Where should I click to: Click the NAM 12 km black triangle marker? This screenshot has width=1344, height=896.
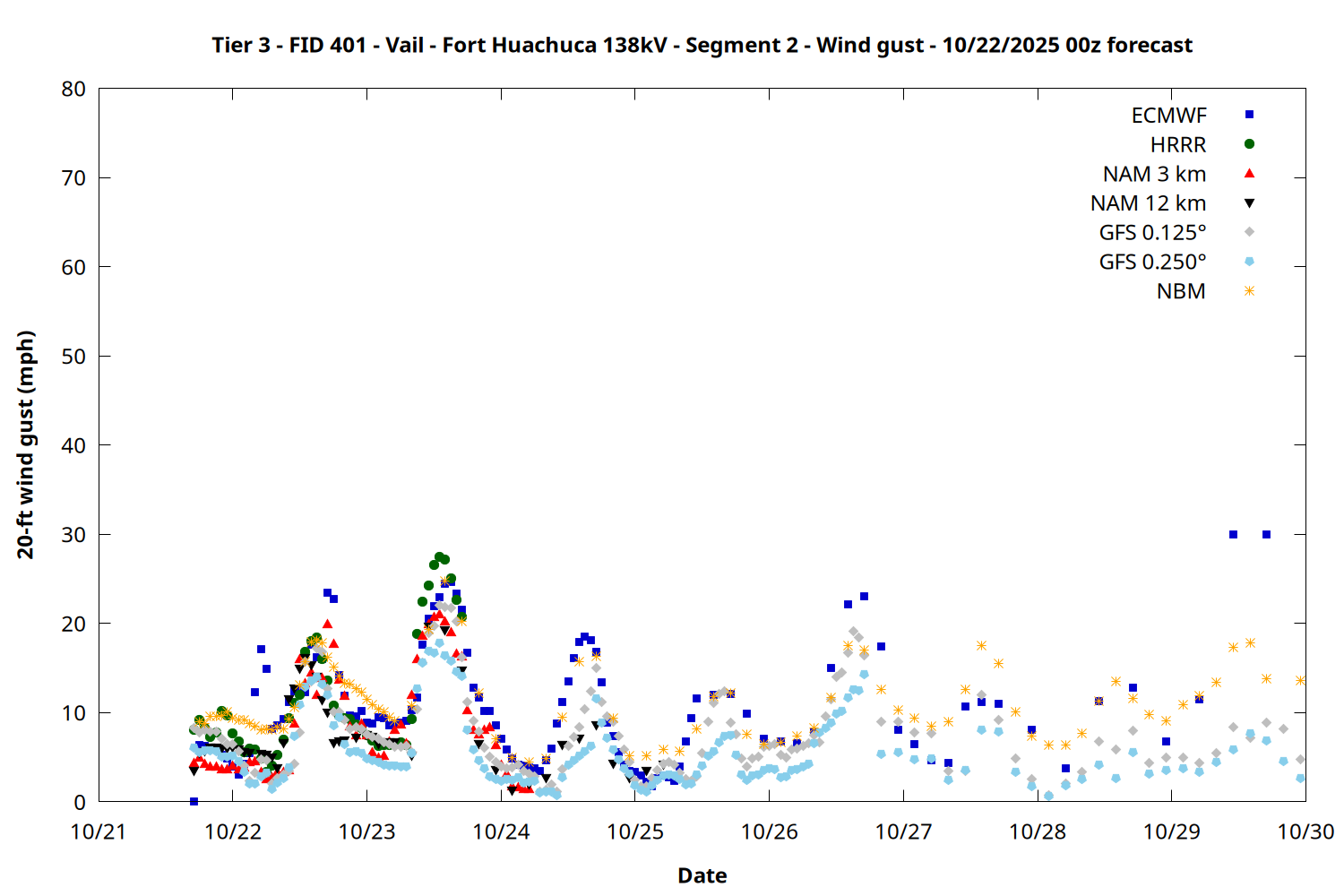click(x=1249, y=203)
